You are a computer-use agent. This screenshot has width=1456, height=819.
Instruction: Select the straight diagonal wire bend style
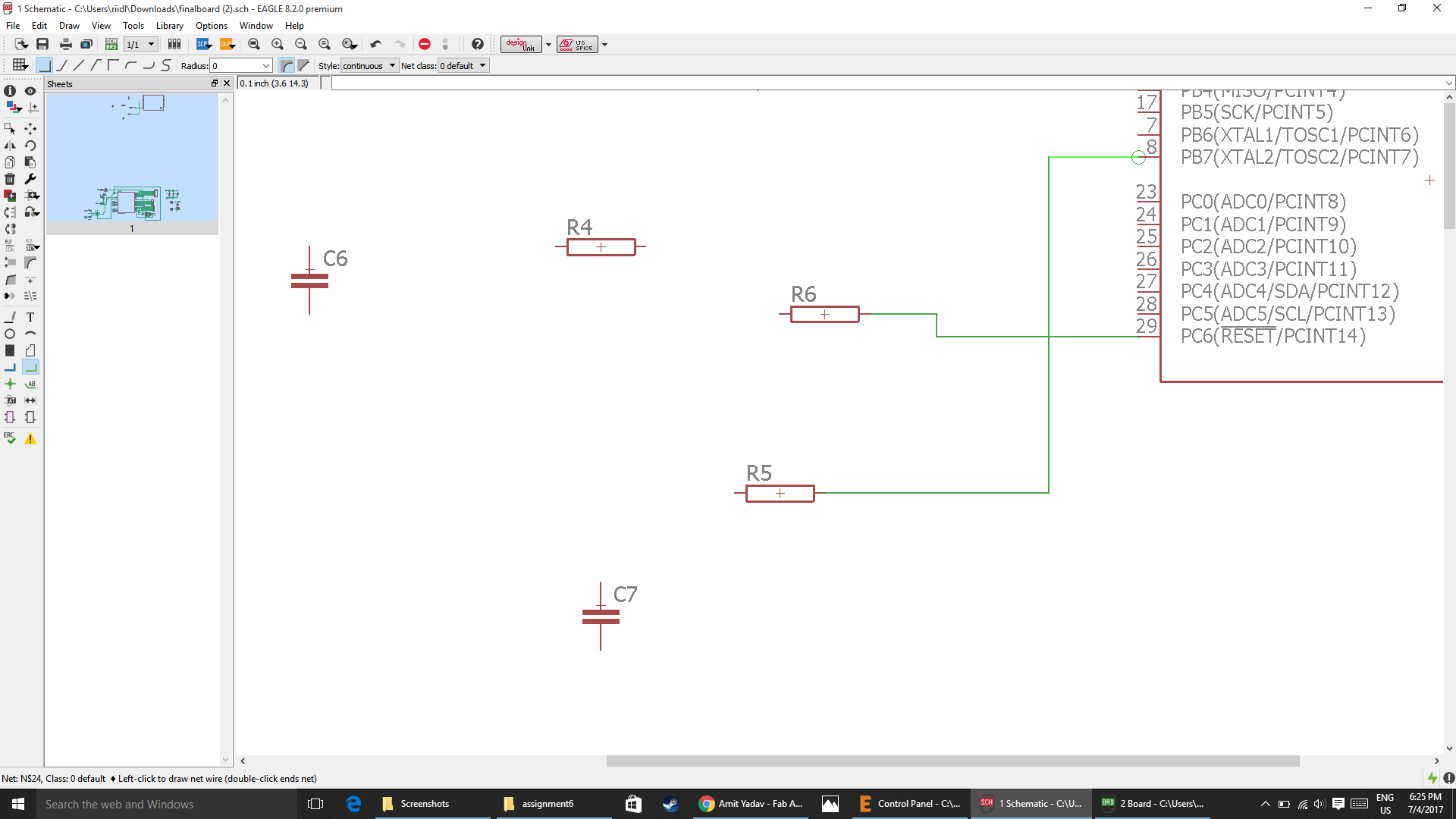79,65
